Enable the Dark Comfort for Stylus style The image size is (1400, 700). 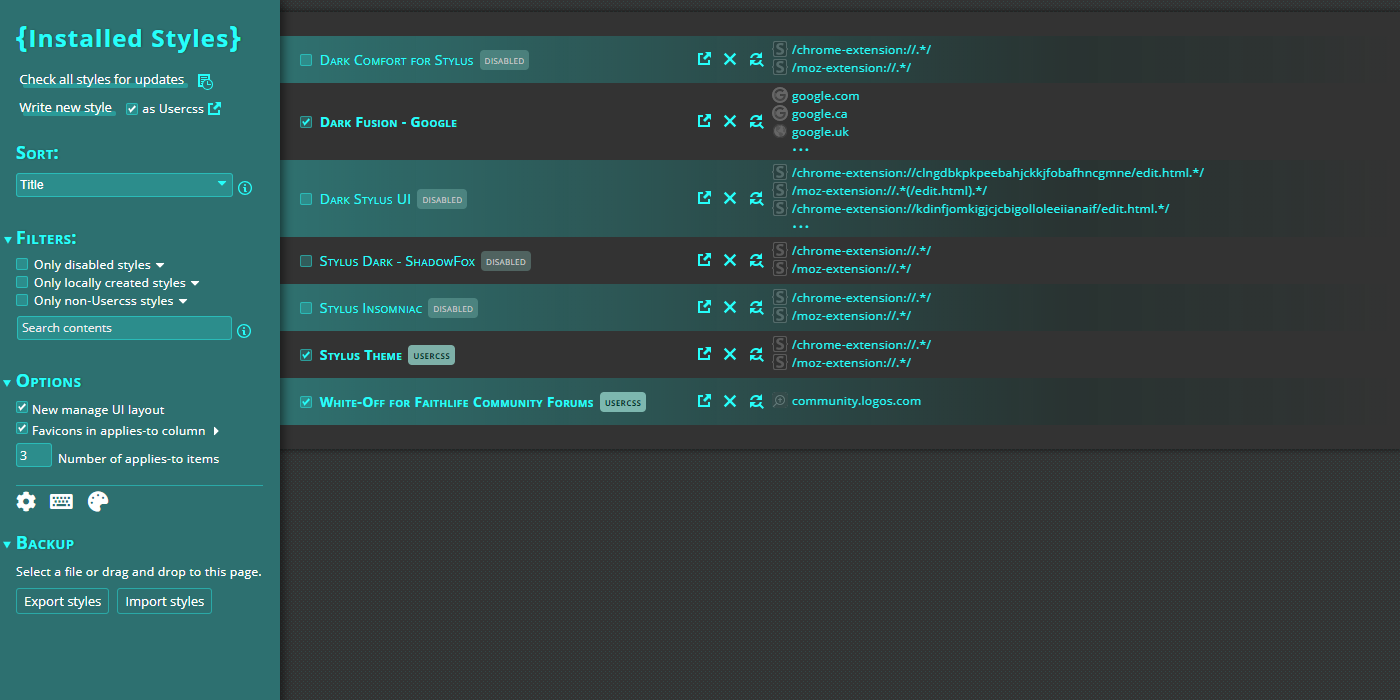(x=306, y=59)
